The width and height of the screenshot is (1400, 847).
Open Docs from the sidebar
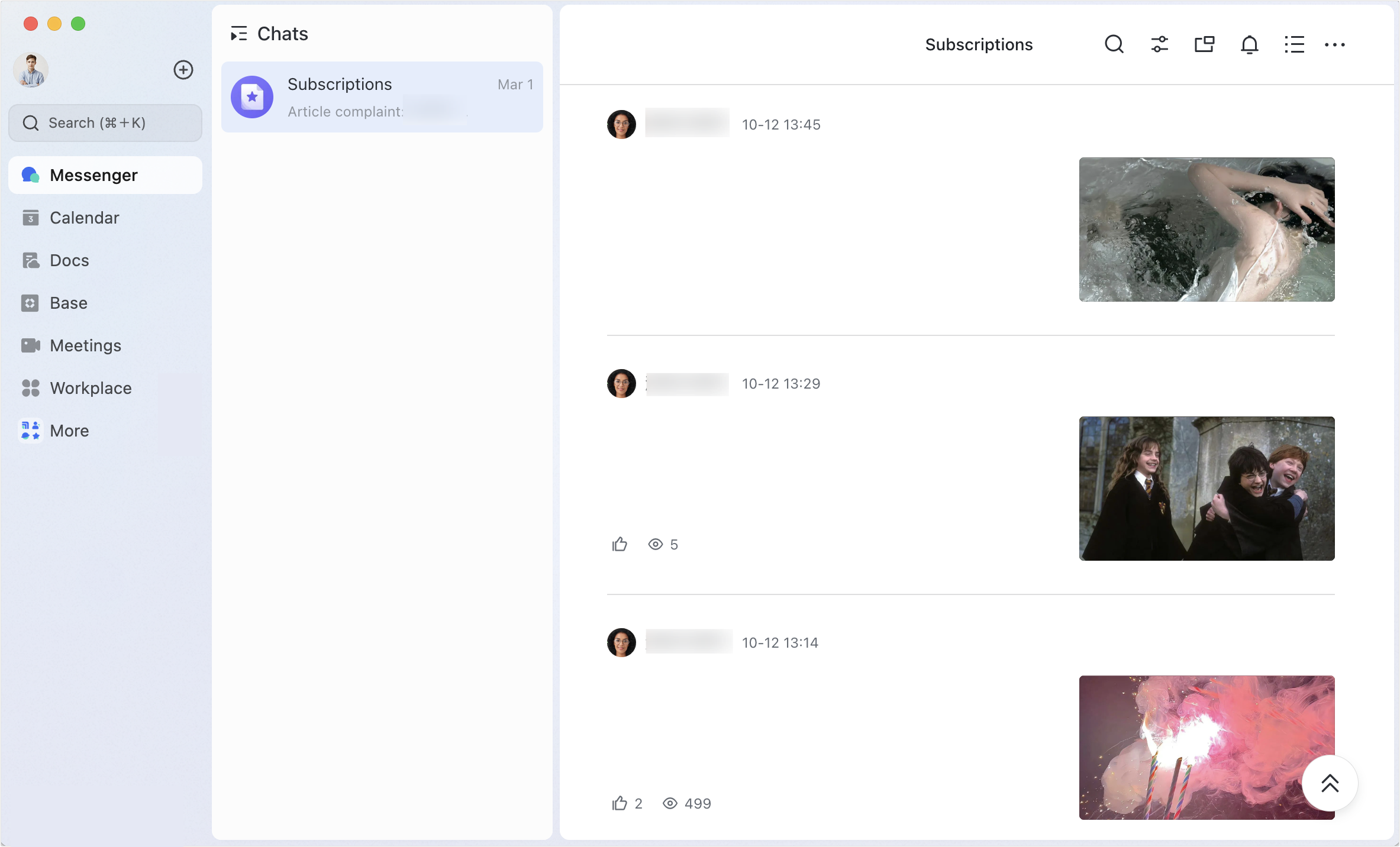(69, 260)
